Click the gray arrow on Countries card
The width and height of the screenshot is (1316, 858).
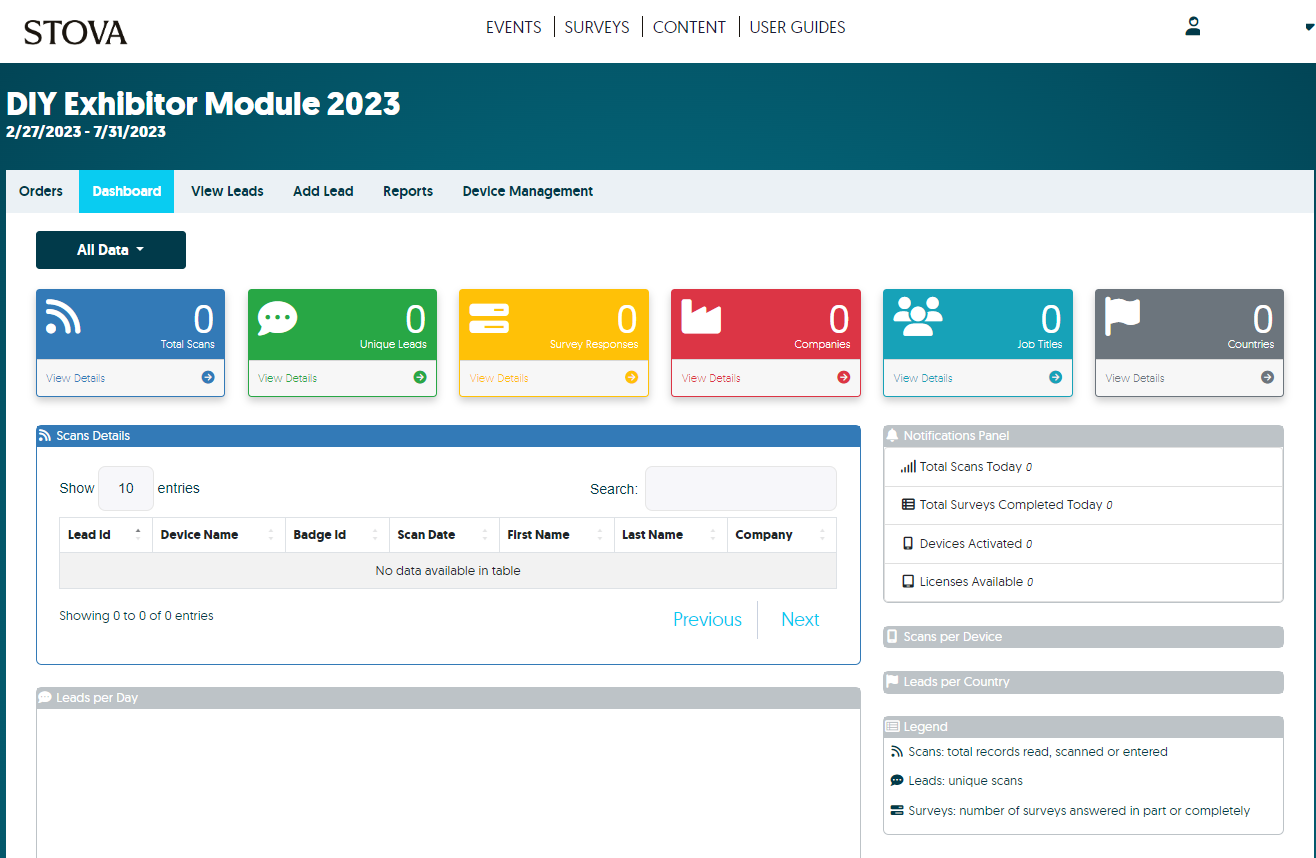tap(1268, 377)
